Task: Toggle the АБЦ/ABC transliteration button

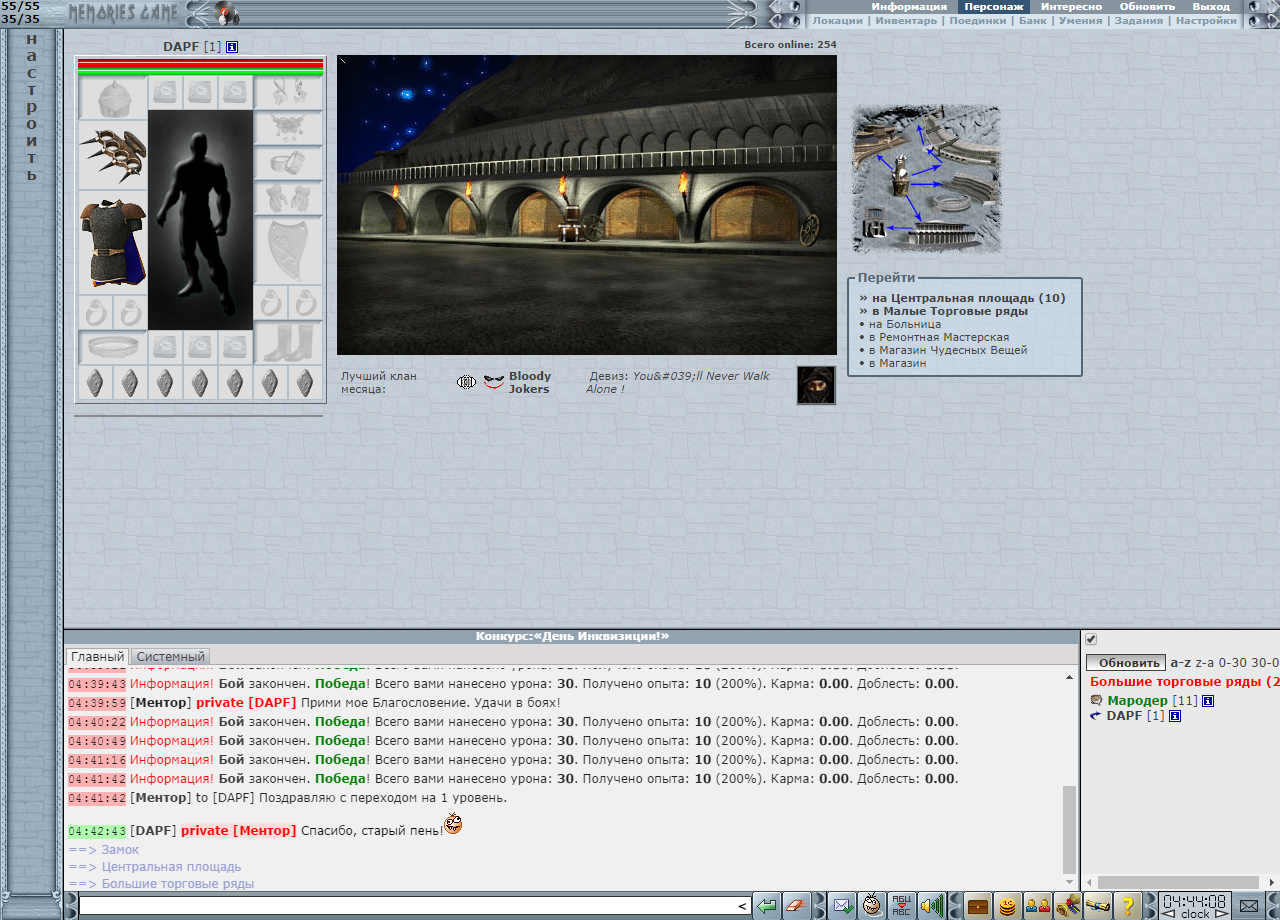Action: click(902, 906)
